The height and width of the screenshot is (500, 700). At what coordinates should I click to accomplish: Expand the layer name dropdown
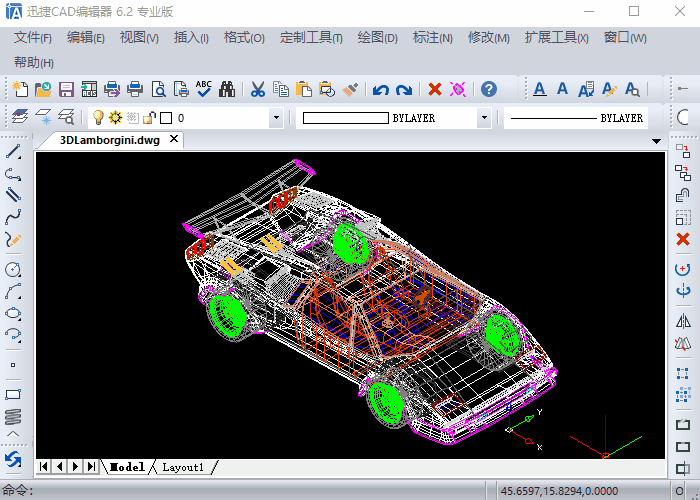click(276, 118)
